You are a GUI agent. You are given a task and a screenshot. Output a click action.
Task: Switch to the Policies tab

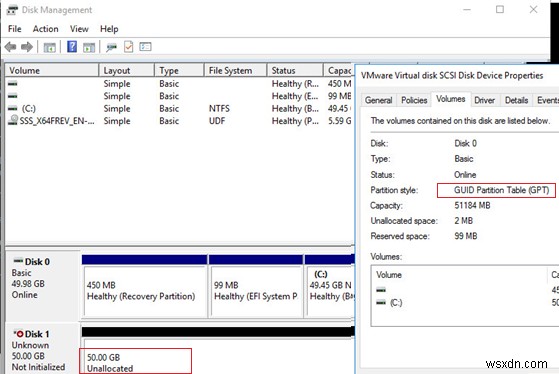coord(414,100)
